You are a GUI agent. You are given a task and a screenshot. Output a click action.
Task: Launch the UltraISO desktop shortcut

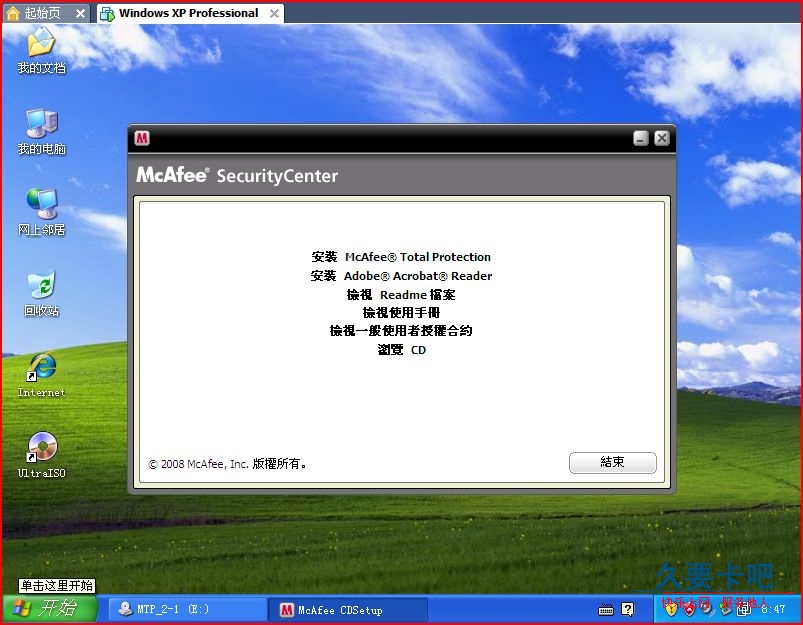click(x=41, y=455)
